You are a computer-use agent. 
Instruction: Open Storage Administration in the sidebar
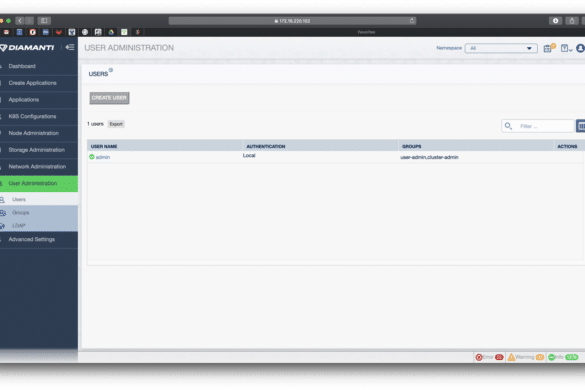coord(39,150)
